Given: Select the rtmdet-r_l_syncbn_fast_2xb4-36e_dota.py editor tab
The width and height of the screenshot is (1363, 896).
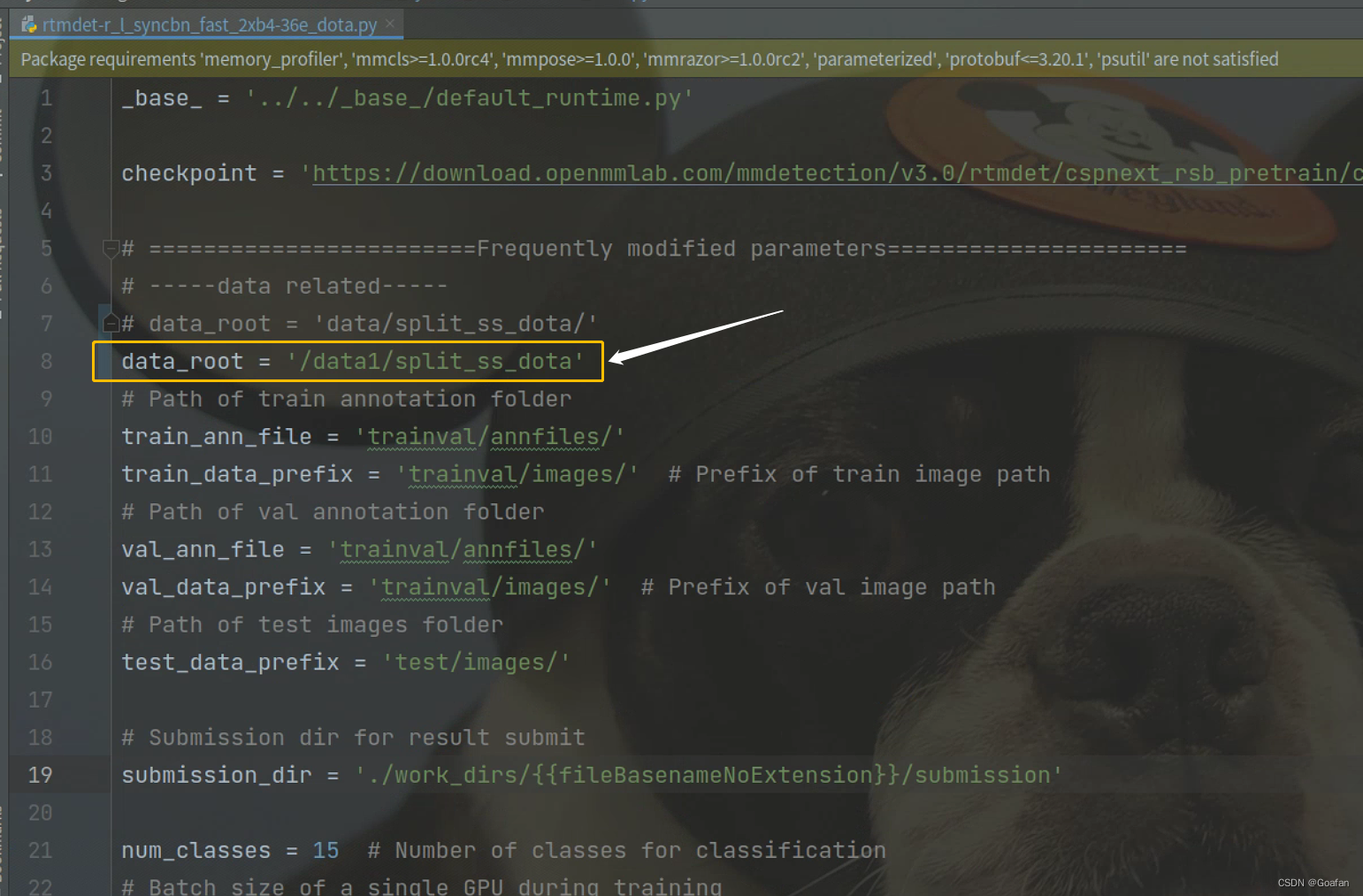Looking at the screenshot, I should coord(209,25).
